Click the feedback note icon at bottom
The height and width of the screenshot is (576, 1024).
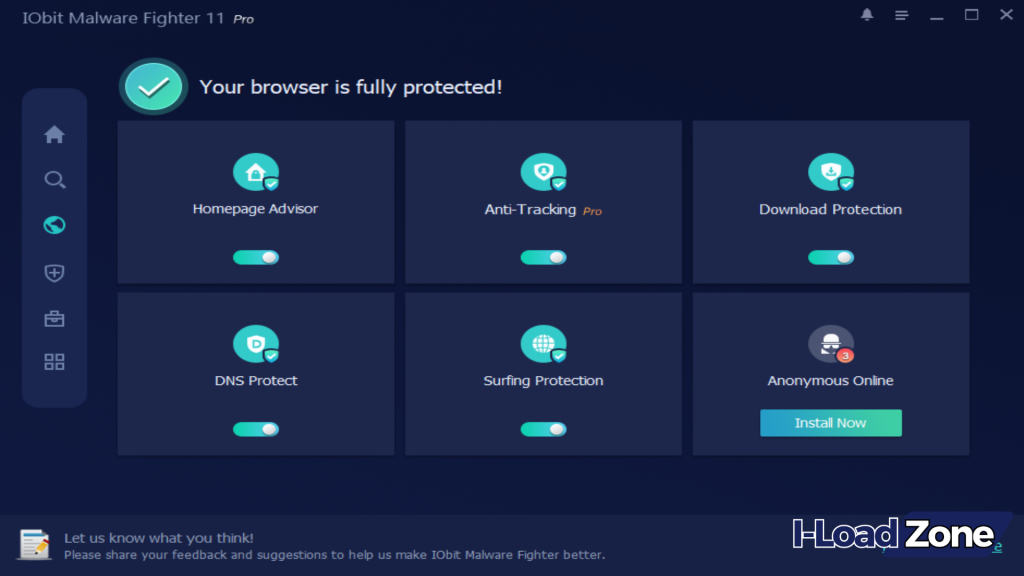pyautogui.click(x=33, y=541)
